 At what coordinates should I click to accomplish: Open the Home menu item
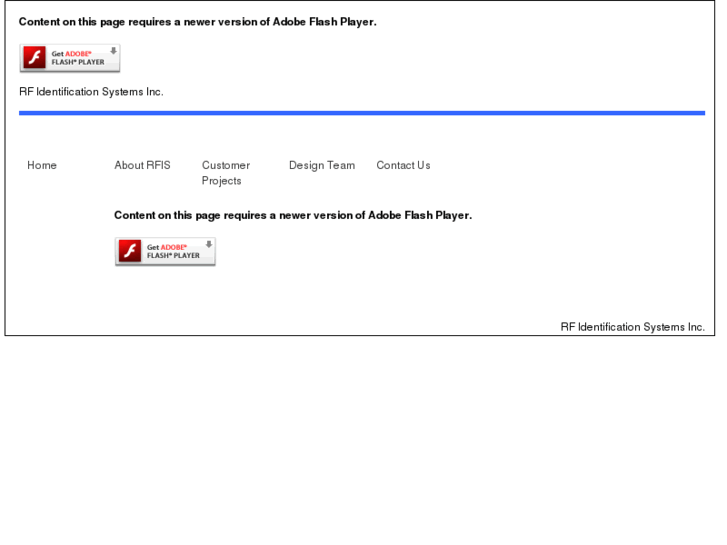click(42, 165)
